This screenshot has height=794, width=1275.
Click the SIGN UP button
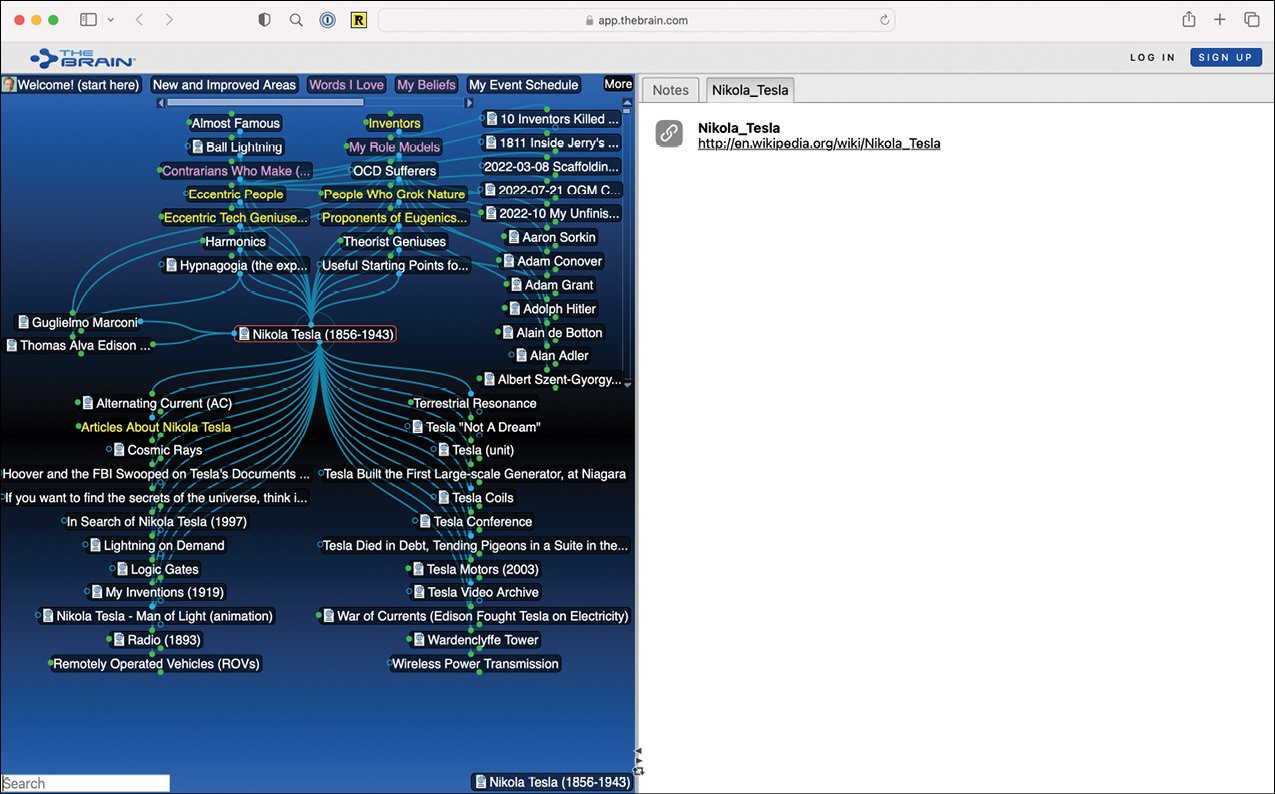(x=1226, y=57)
